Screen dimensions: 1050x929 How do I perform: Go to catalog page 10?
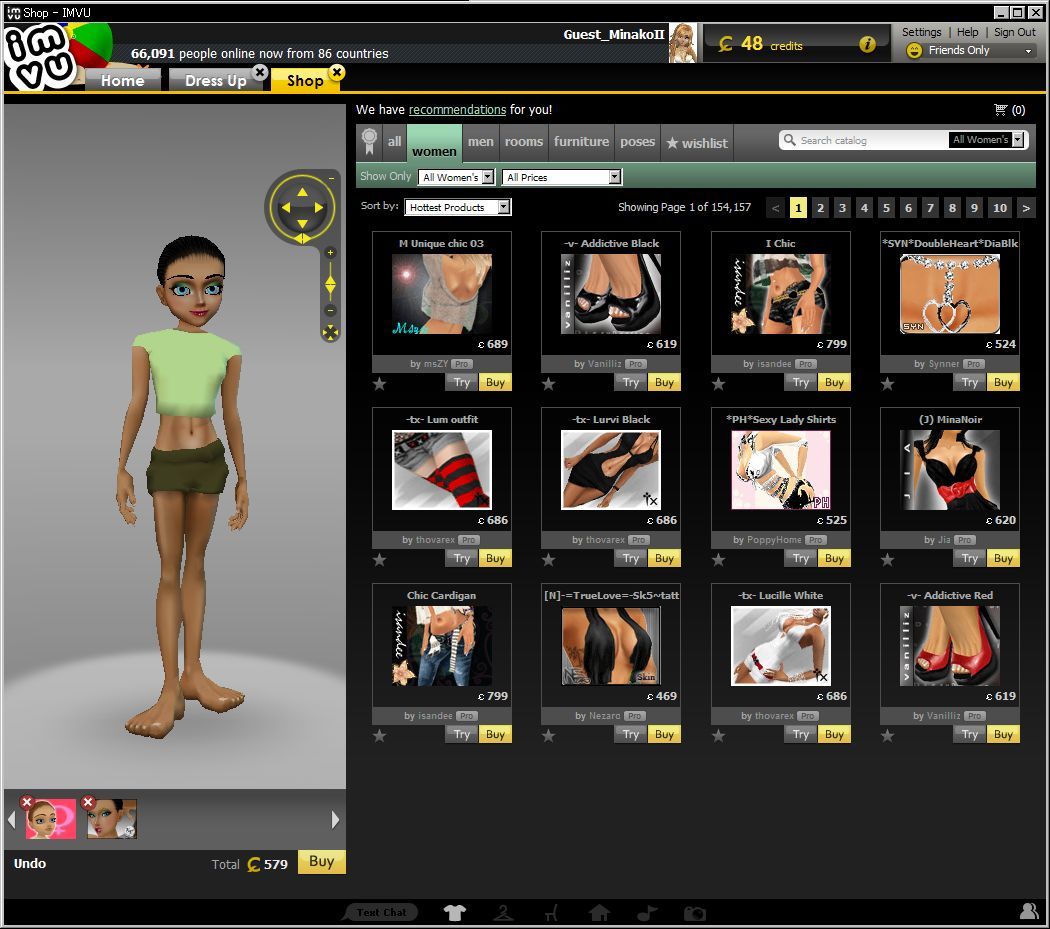pos(1000,208)
